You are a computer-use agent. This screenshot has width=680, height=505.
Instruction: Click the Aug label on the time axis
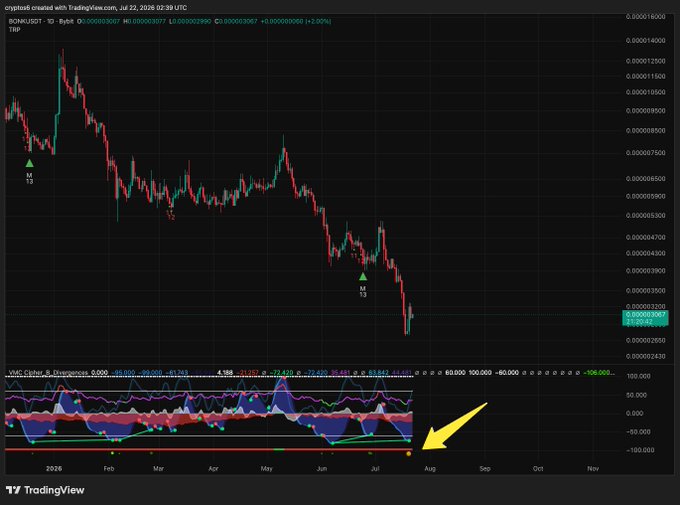(x=430, y=468)
